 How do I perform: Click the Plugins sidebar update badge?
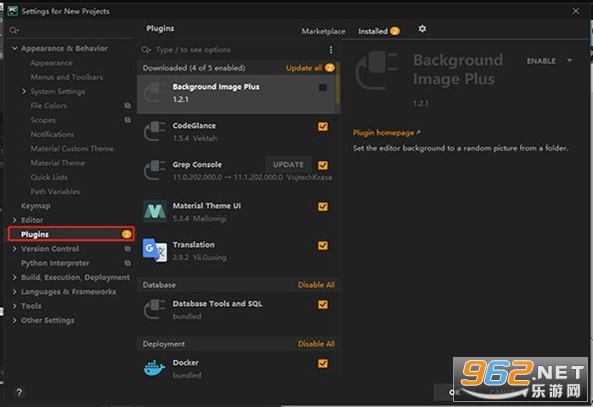pos(127,234)
